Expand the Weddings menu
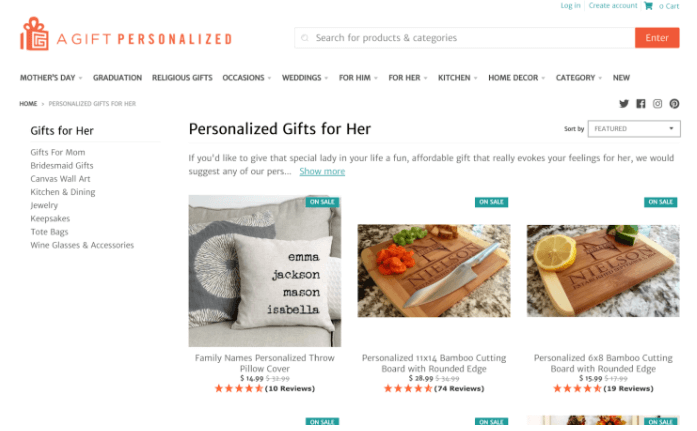This screenshot has width=697, height=431. [x=305, y=78]
